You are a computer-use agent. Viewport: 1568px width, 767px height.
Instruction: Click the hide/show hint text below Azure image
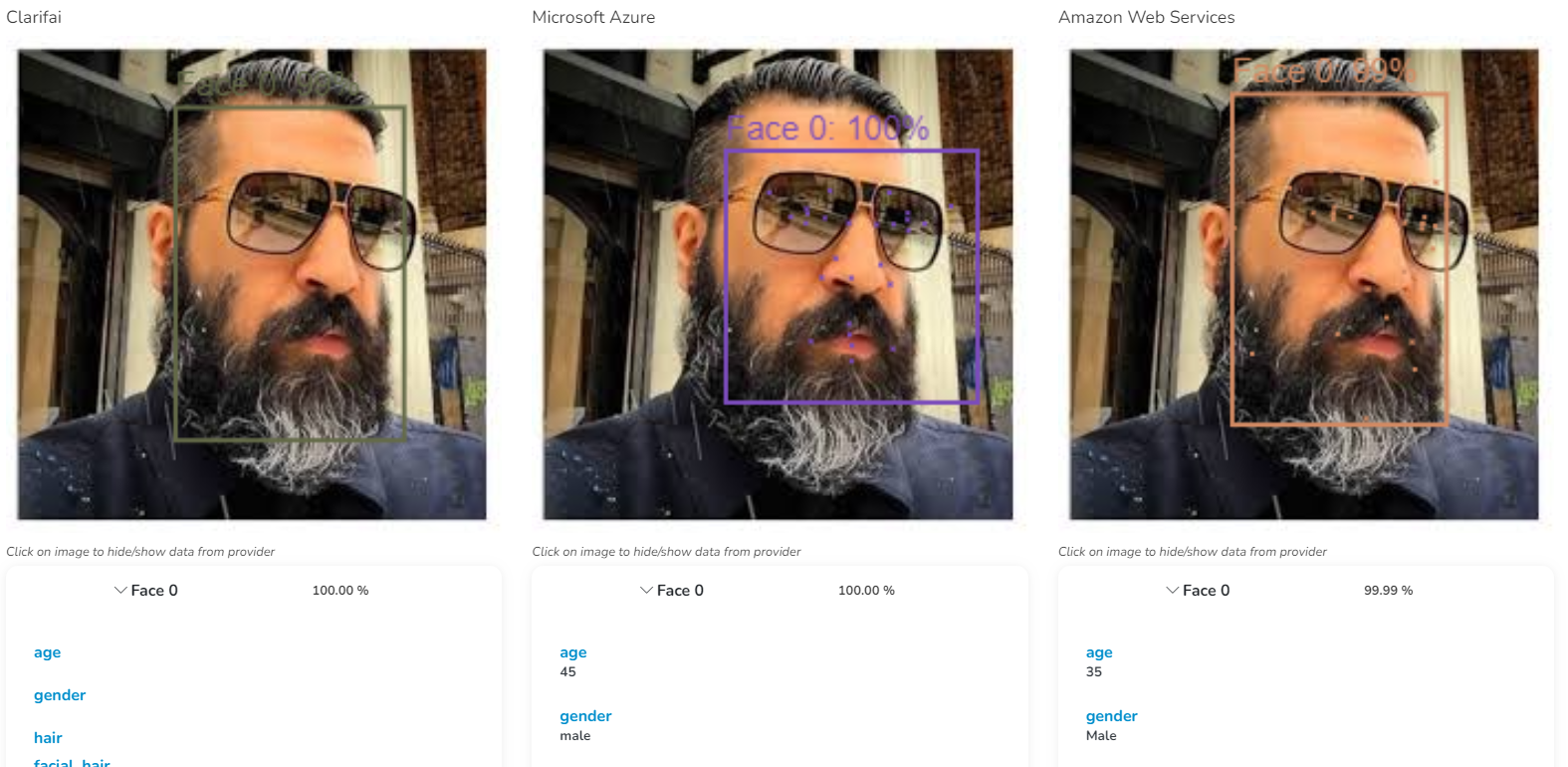point(666,552)
